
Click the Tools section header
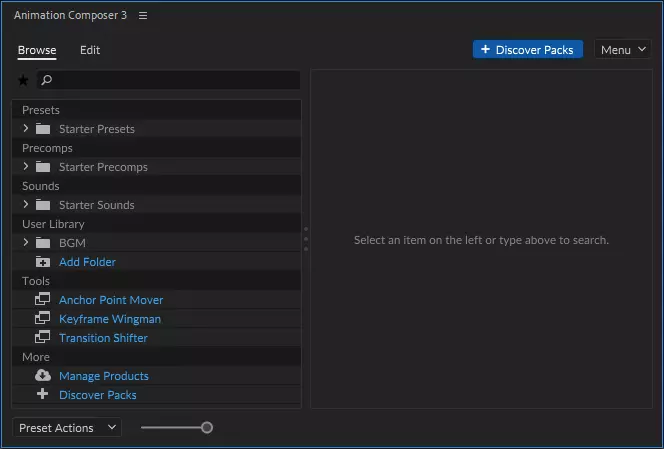157,281
